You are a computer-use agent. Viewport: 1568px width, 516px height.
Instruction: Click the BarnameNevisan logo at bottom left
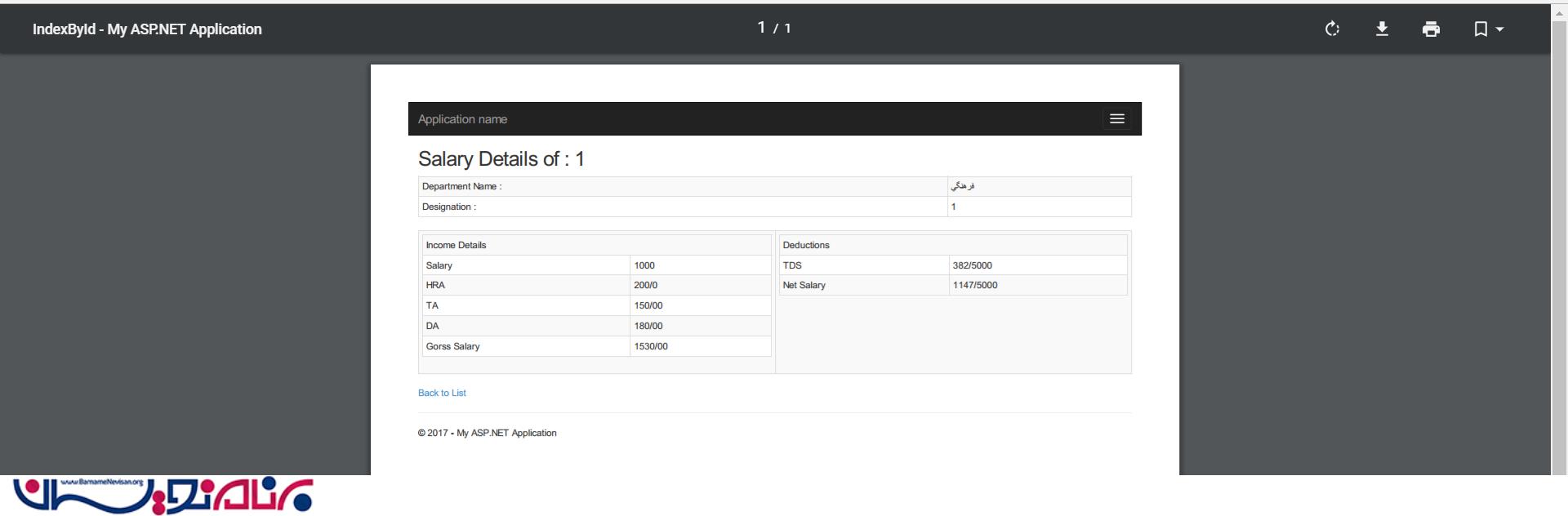163,496
